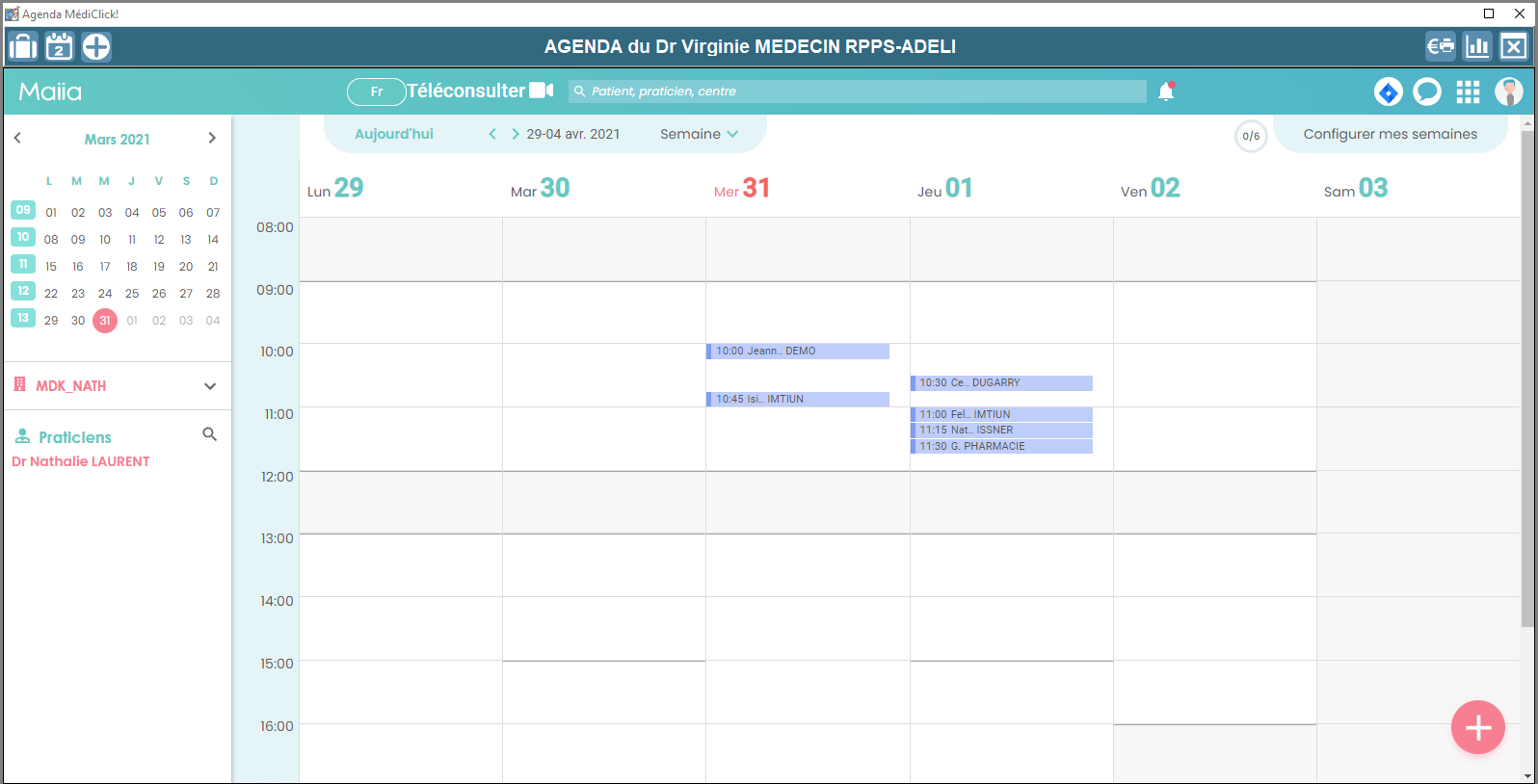Toggle the Fr language switch
This screenshot has width=1538, height=784.
(377, 91)
